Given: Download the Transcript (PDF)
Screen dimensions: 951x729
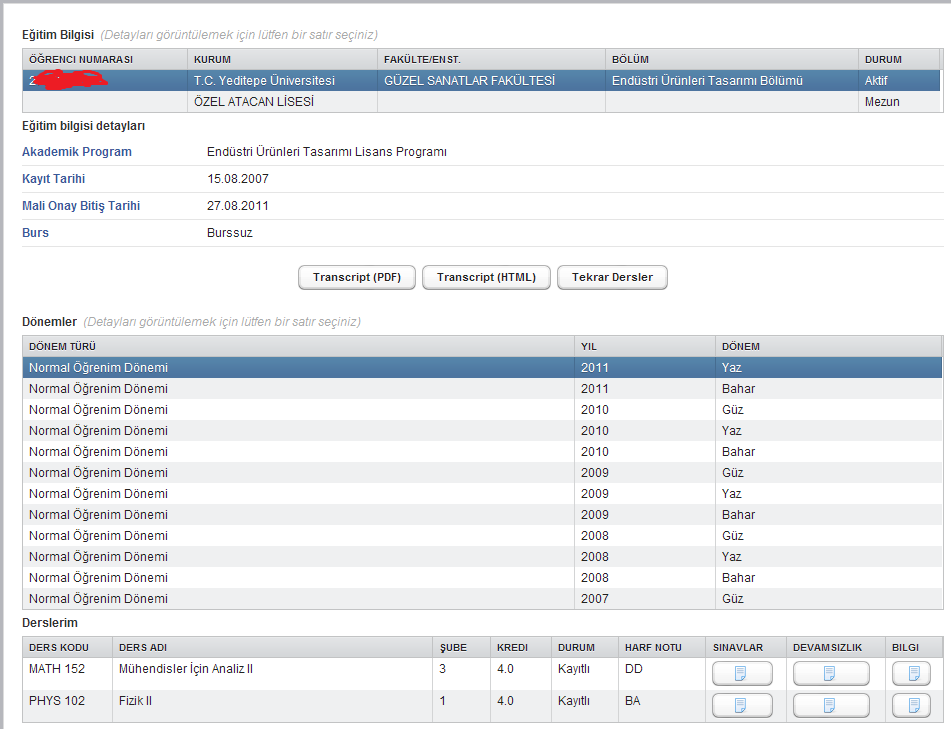Looking at the screenshot, I should (357, 277).
